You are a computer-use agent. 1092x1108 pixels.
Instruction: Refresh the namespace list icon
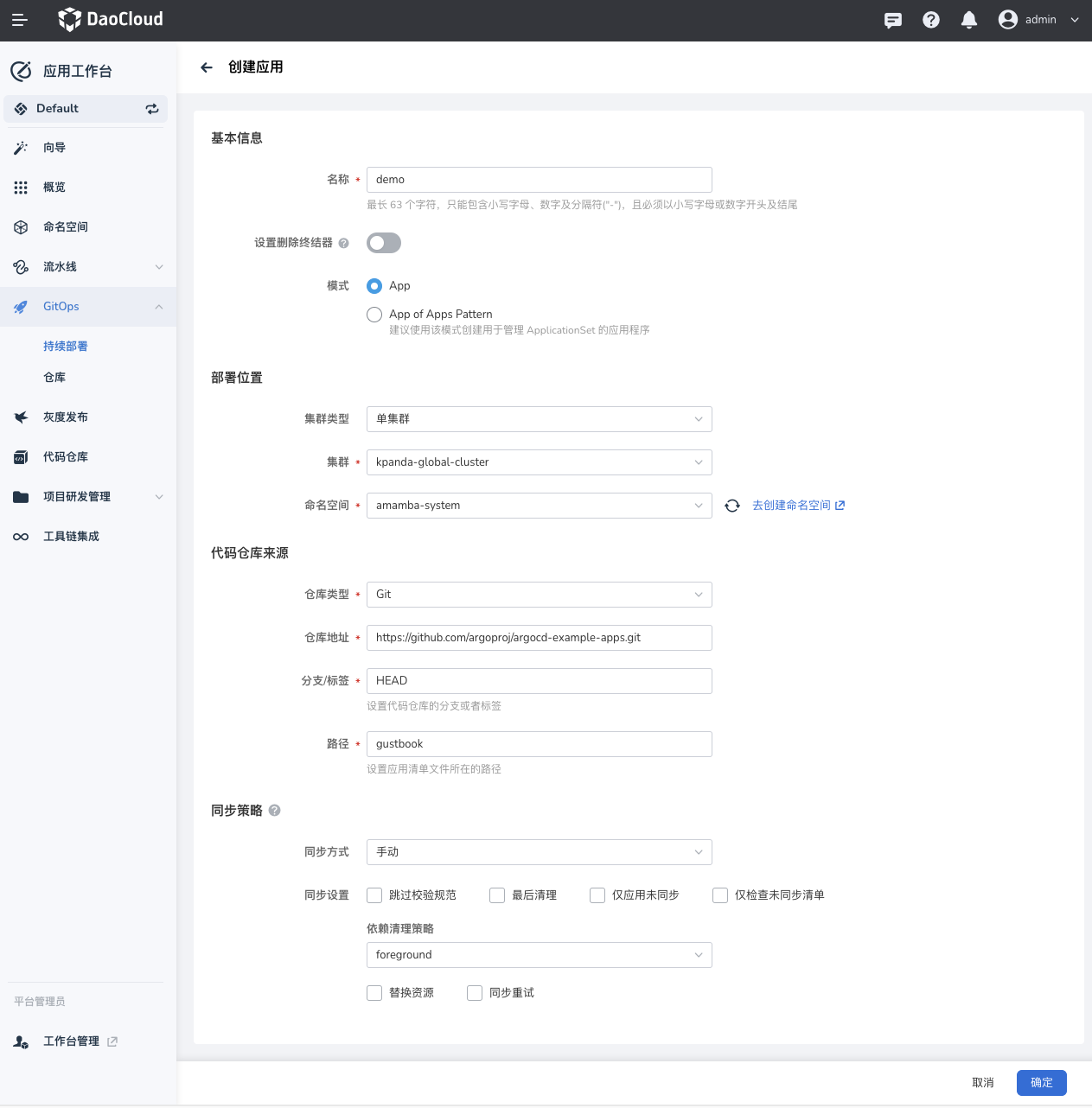point(732,506)
